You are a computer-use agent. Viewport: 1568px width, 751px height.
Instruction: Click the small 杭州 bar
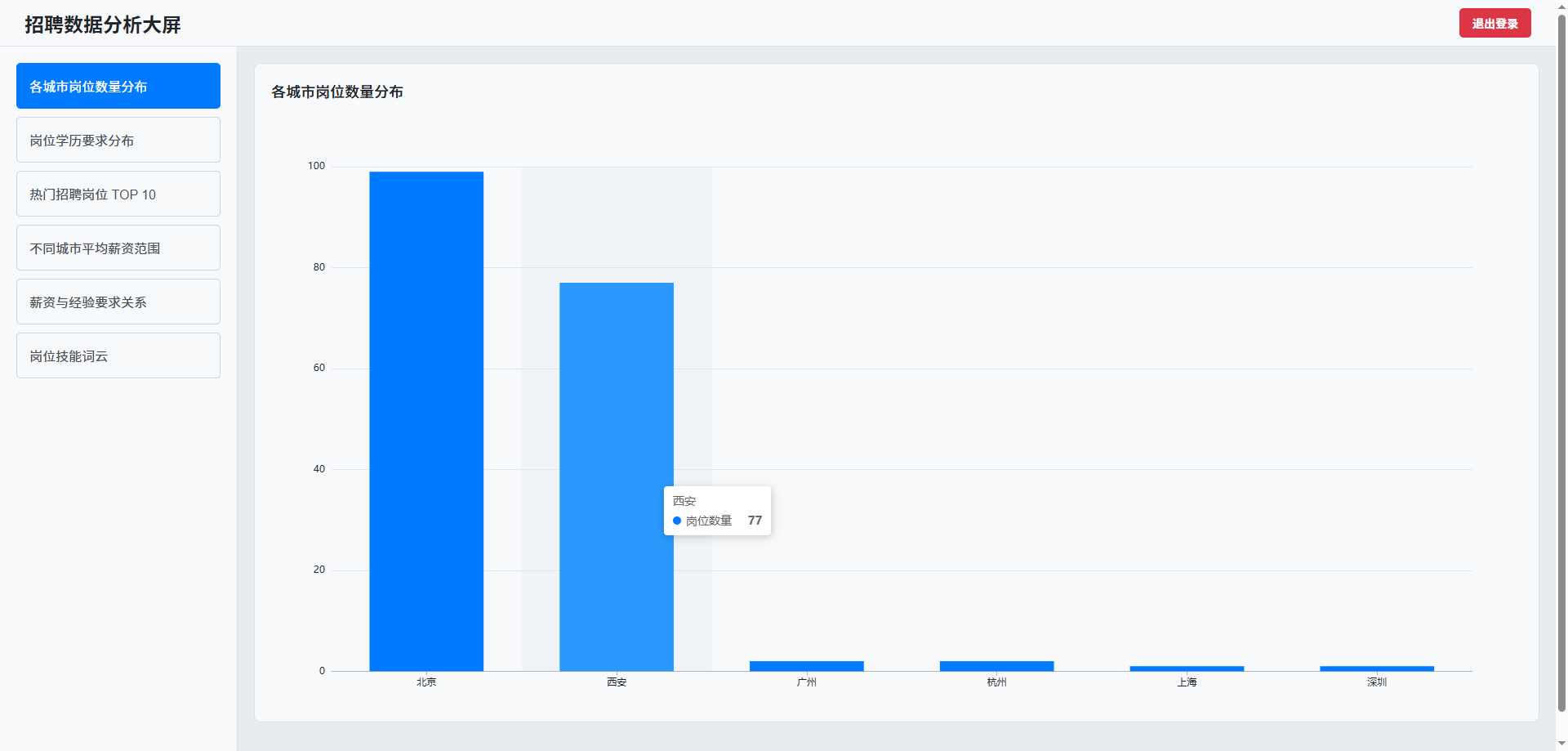coord(997,666)
